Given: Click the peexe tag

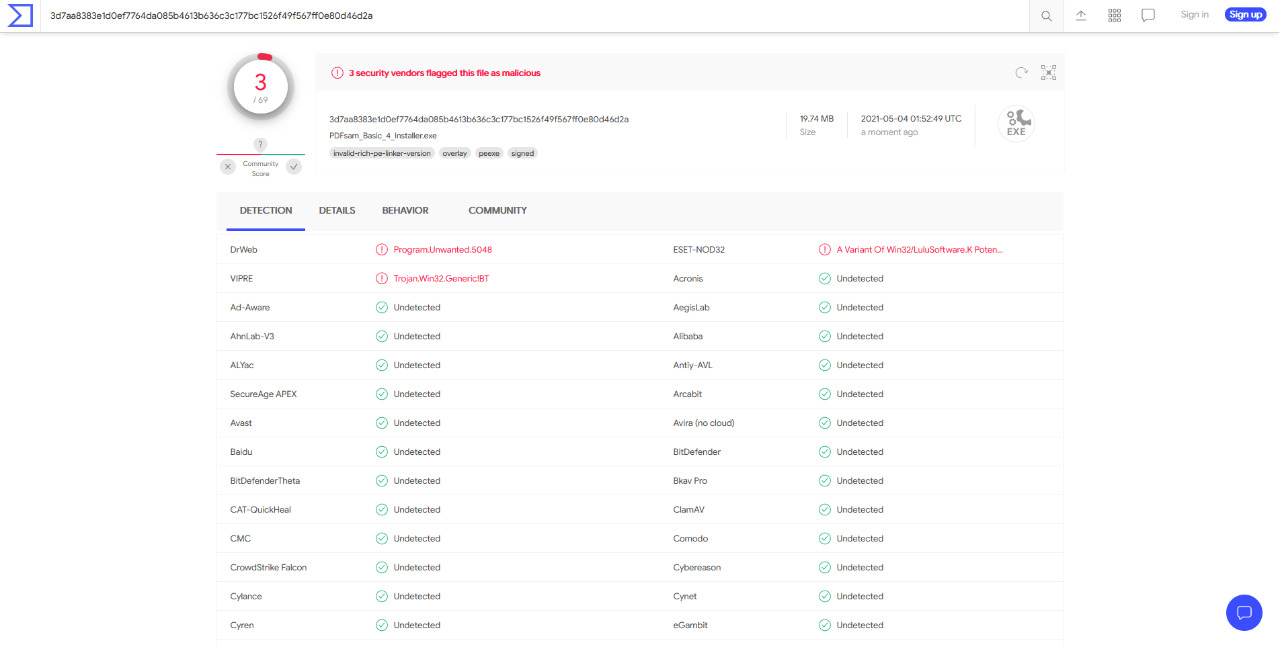Looking at the screenshot, I should (489, 154).
